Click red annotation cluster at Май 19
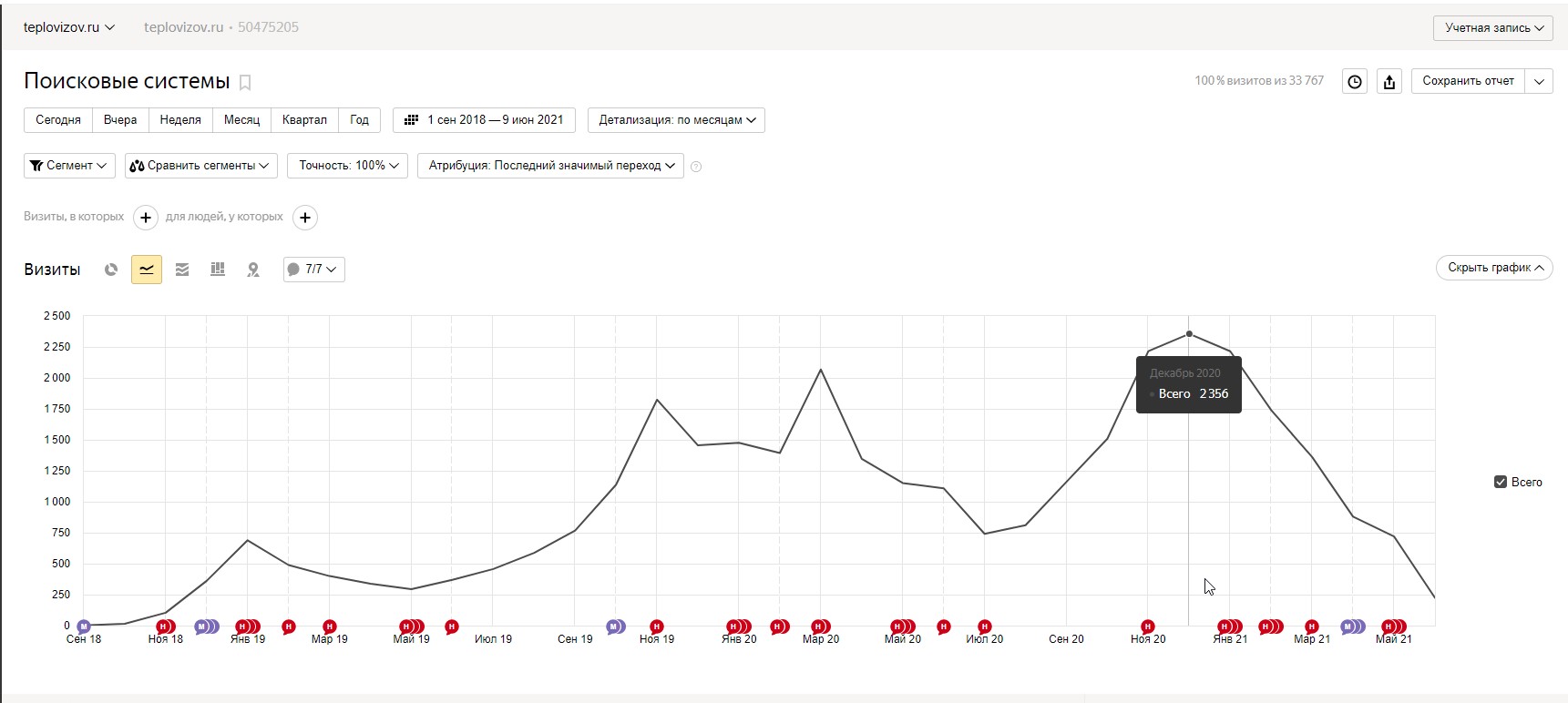 tap(412, 627)
